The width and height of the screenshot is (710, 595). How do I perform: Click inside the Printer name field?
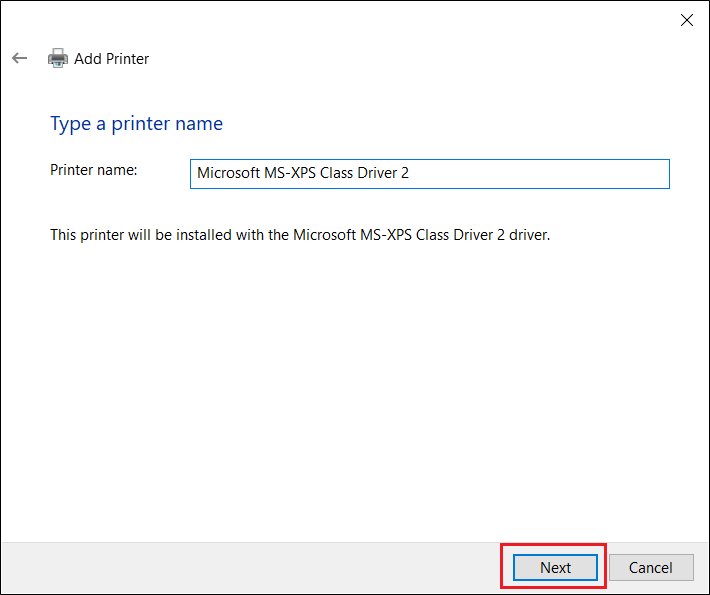[429, 173]
